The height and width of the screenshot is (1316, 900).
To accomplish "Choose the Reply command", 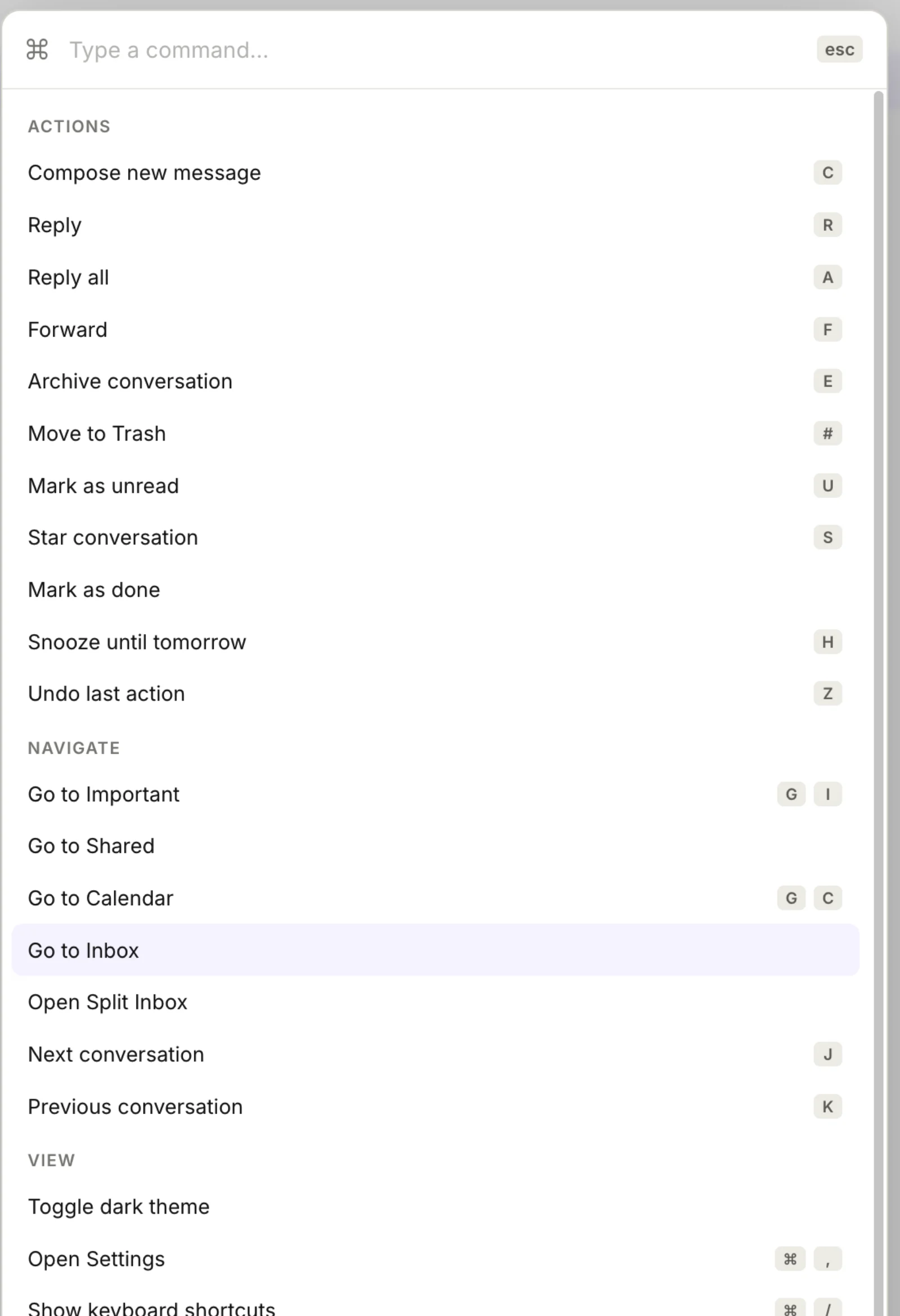I will (435, 225).
